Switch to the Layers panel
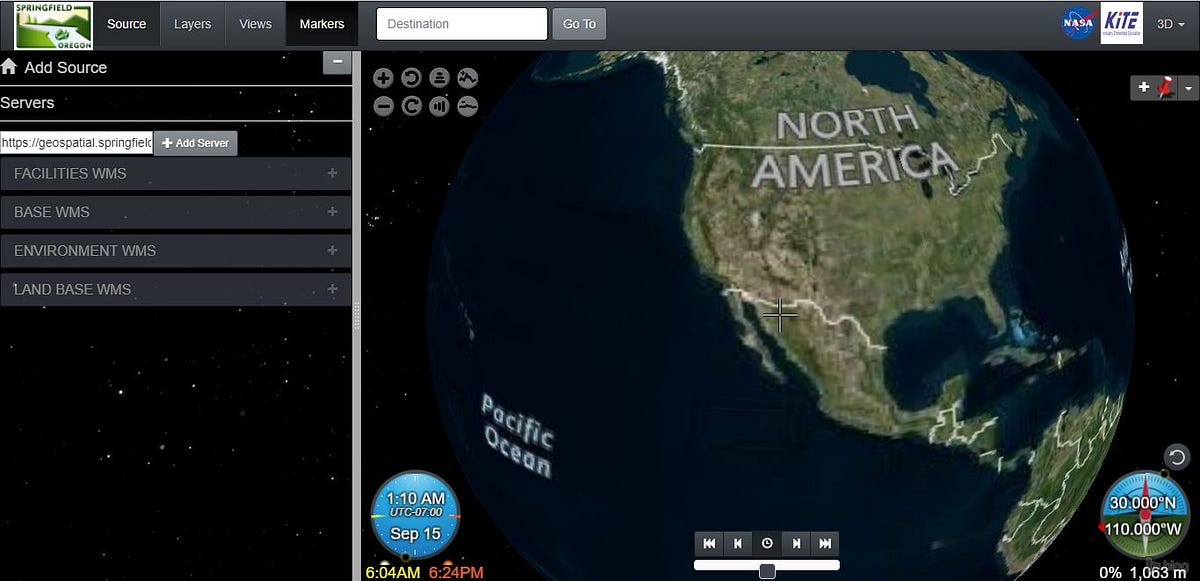Viewport: 1200px width, 581px height. [192, 22]
